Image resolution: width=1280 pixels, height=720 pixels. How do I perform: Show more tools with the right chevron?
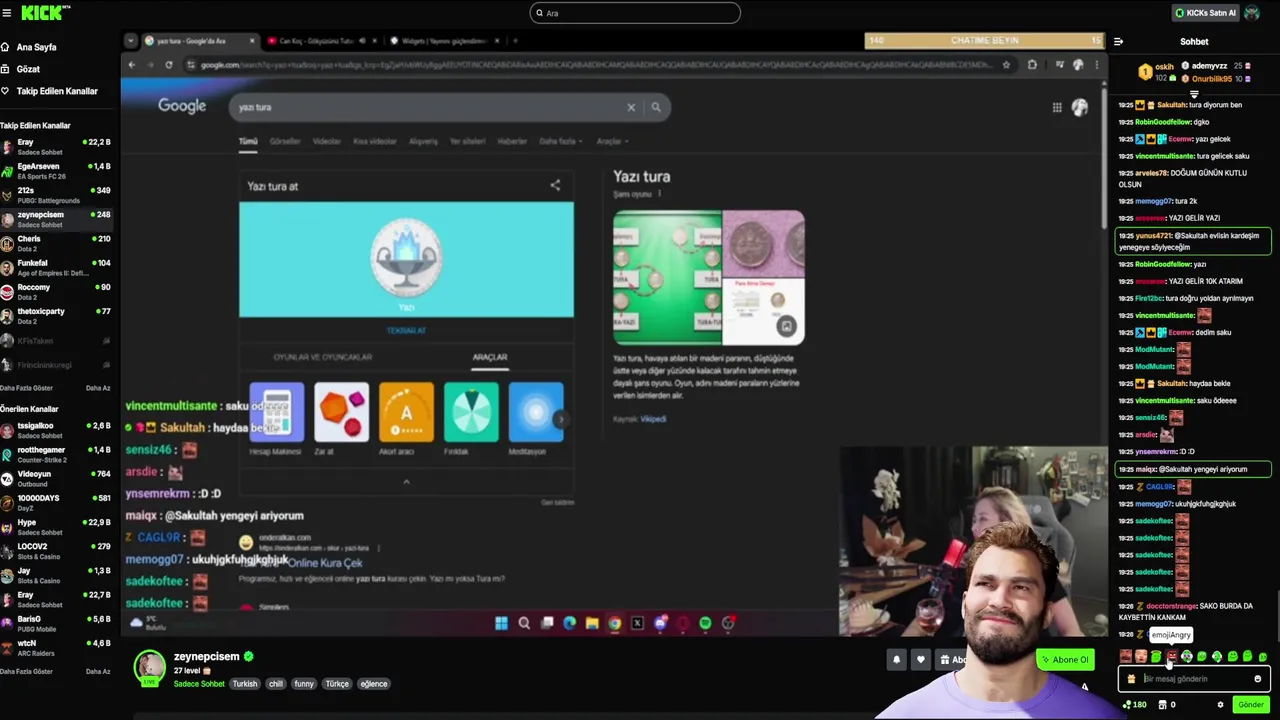pyautogui.click(x=560, y=420)
